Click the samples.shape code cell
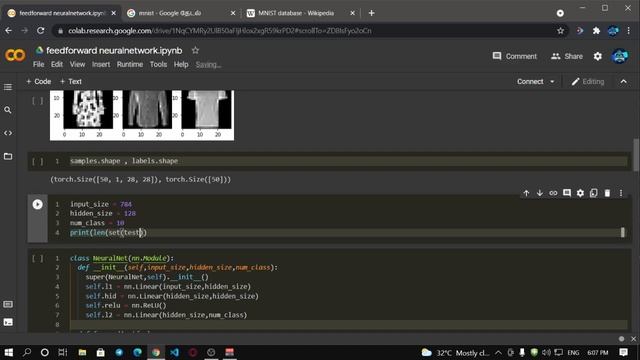640x360 pixels. click(348, 161)
